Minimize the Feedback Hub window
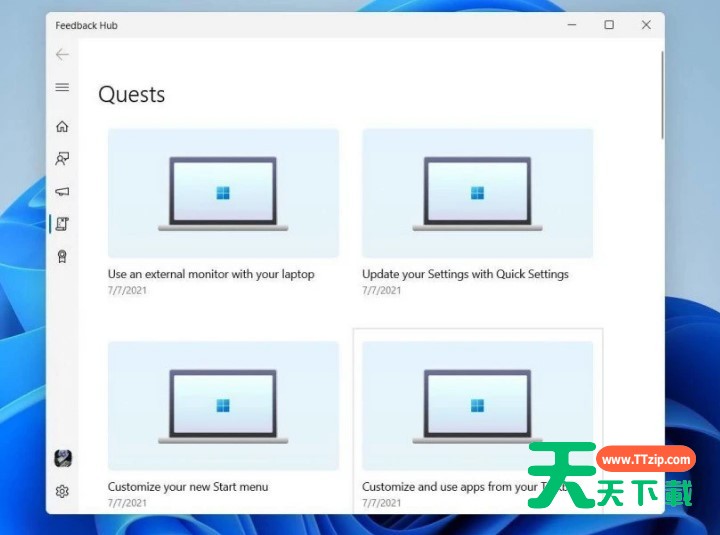 [572, 25]
